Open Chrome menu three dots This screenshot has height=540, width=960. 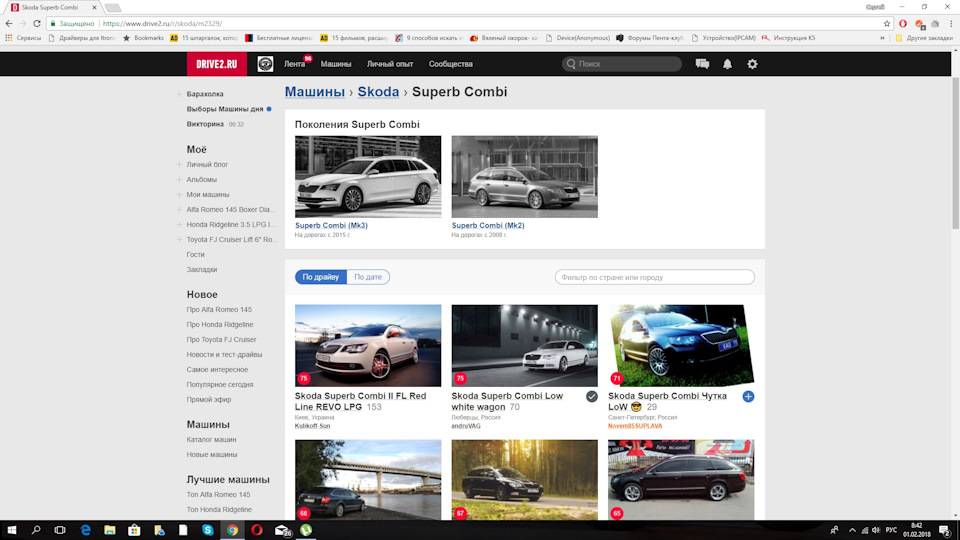951,23
